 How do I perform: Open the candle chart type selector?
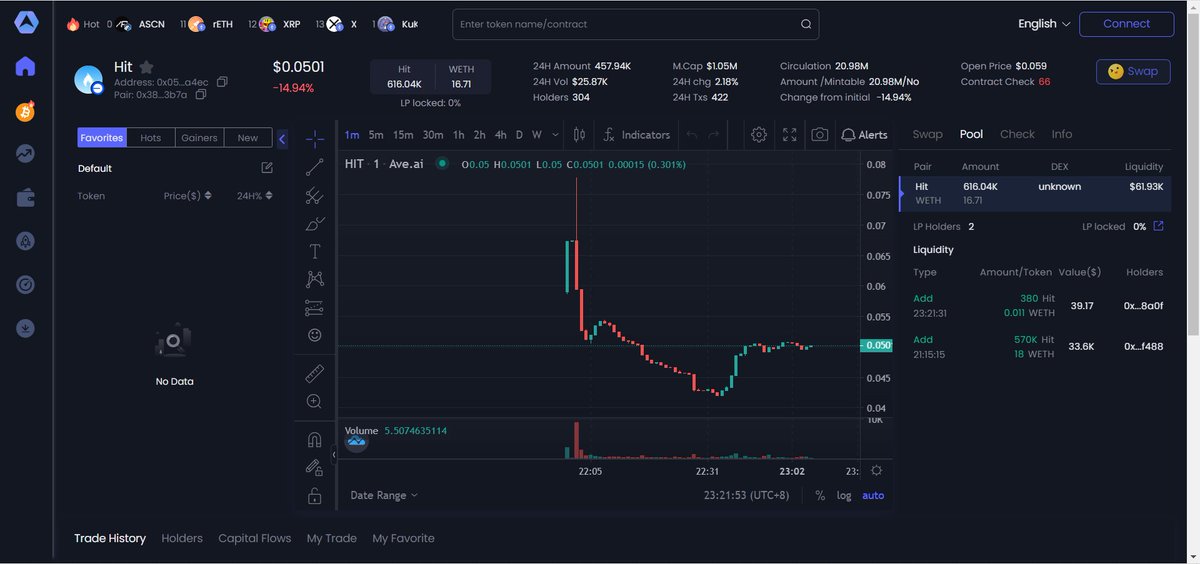coord(579,135)
